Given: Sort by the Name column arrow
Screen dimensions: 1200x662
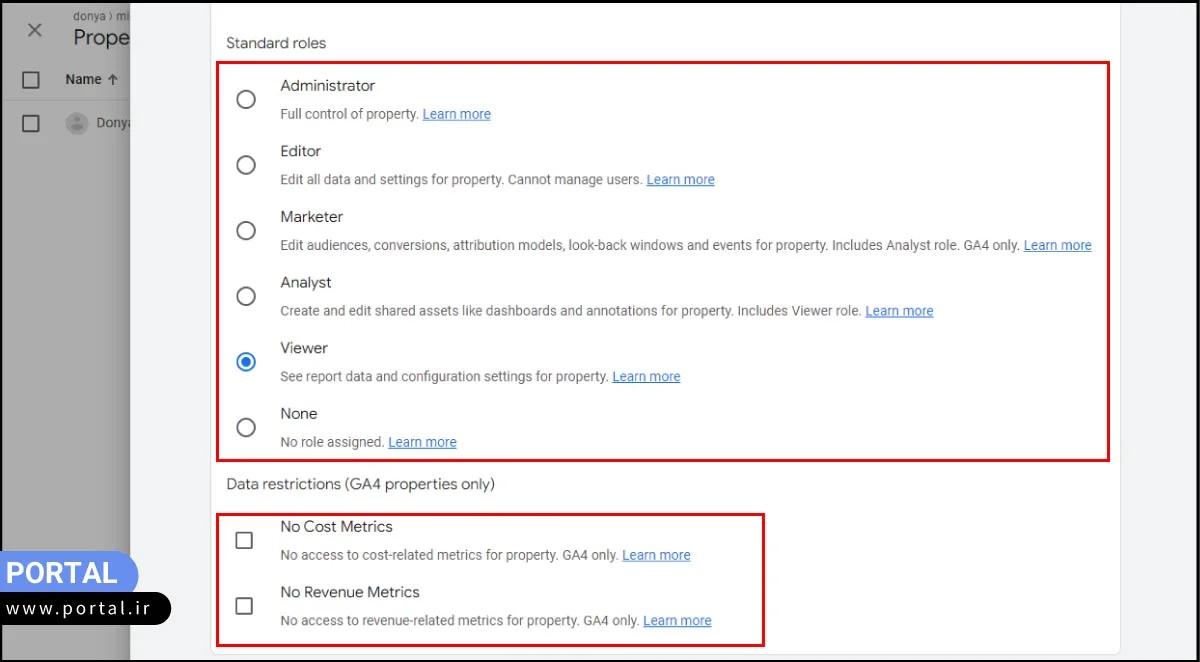Looking at the screenshot, I should (113, 80).
